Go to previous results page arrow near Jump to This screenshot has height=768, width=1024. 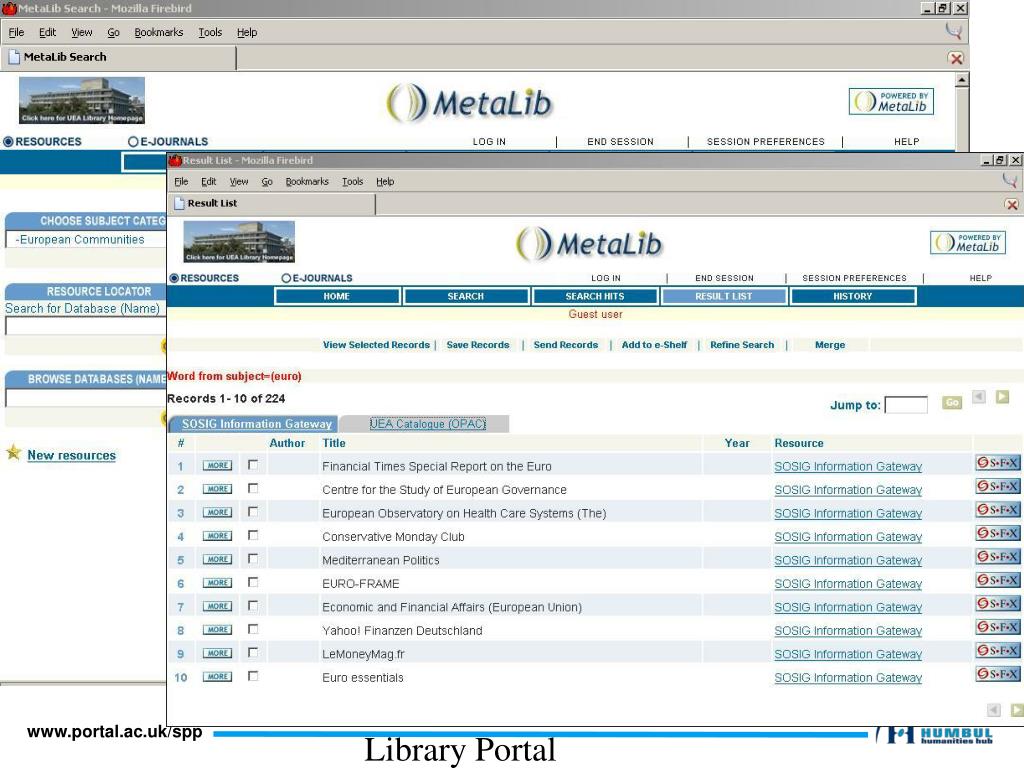click(x=978, y=397)
